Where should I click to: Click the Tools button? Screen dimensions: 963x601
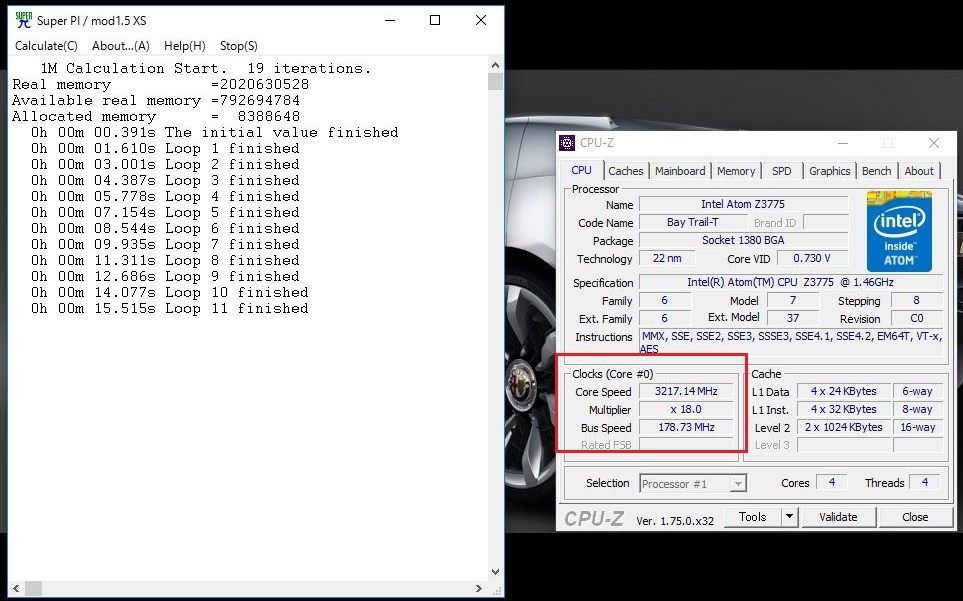click(x=753, y=517)
